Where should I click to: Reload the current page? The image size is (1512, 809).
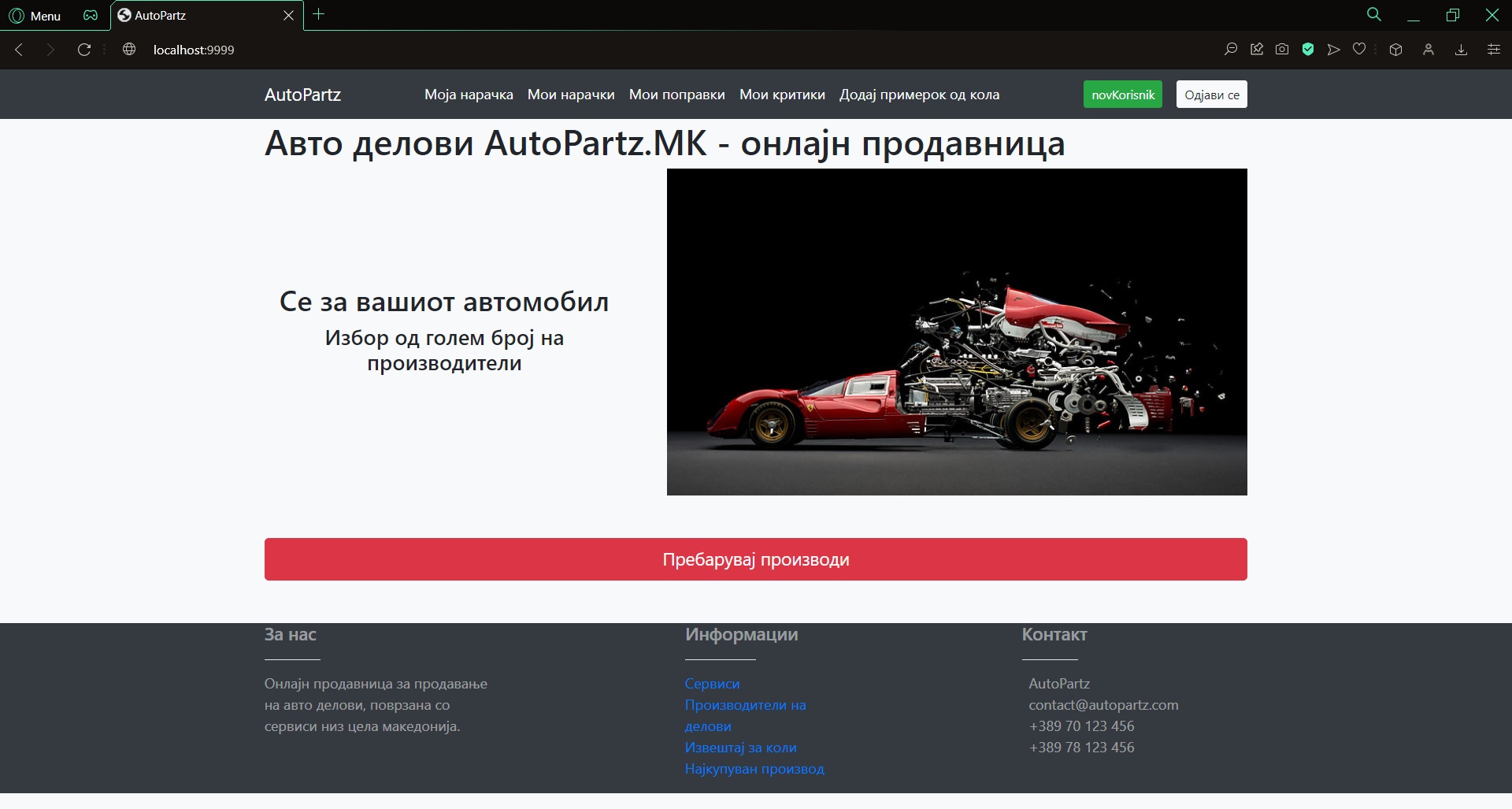[84, 50]
